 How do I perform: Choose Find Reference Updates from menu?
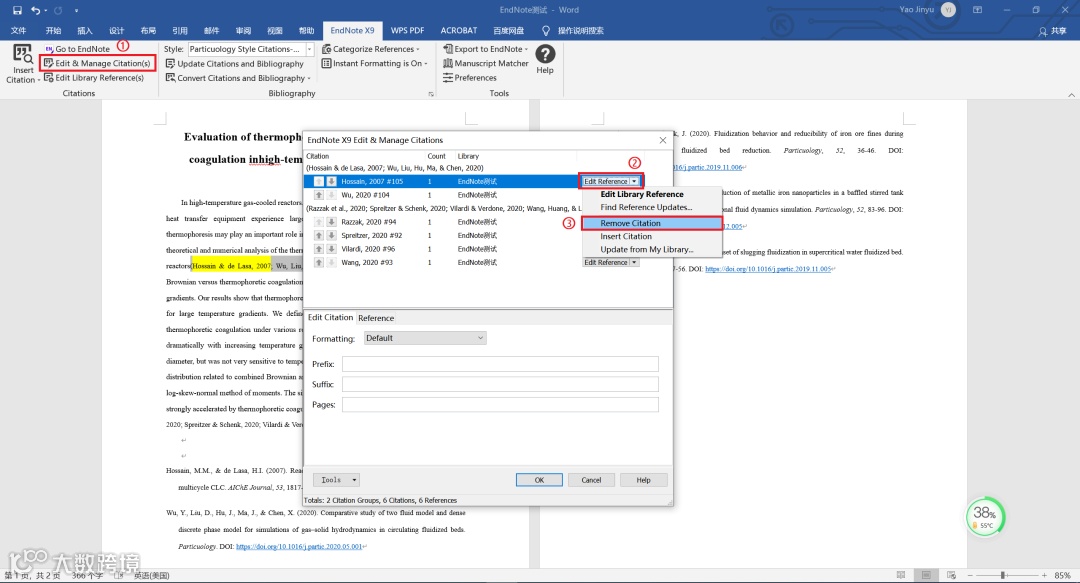click(x=645, y=207)
